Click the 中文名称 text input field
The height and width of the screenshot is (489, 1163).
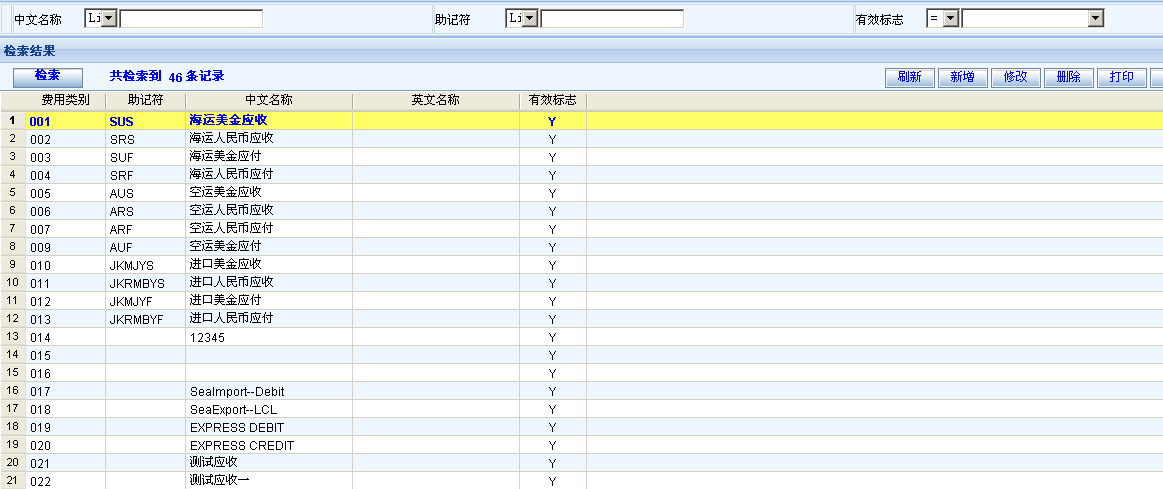(191, 19)
